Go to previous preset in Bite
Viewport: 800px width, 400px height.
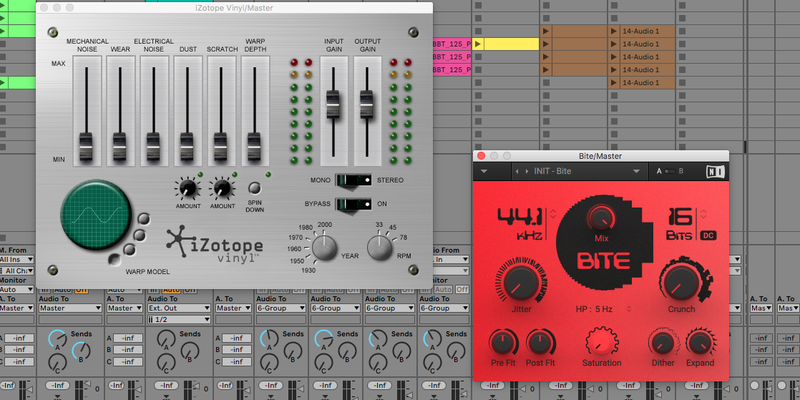point(517,171)
